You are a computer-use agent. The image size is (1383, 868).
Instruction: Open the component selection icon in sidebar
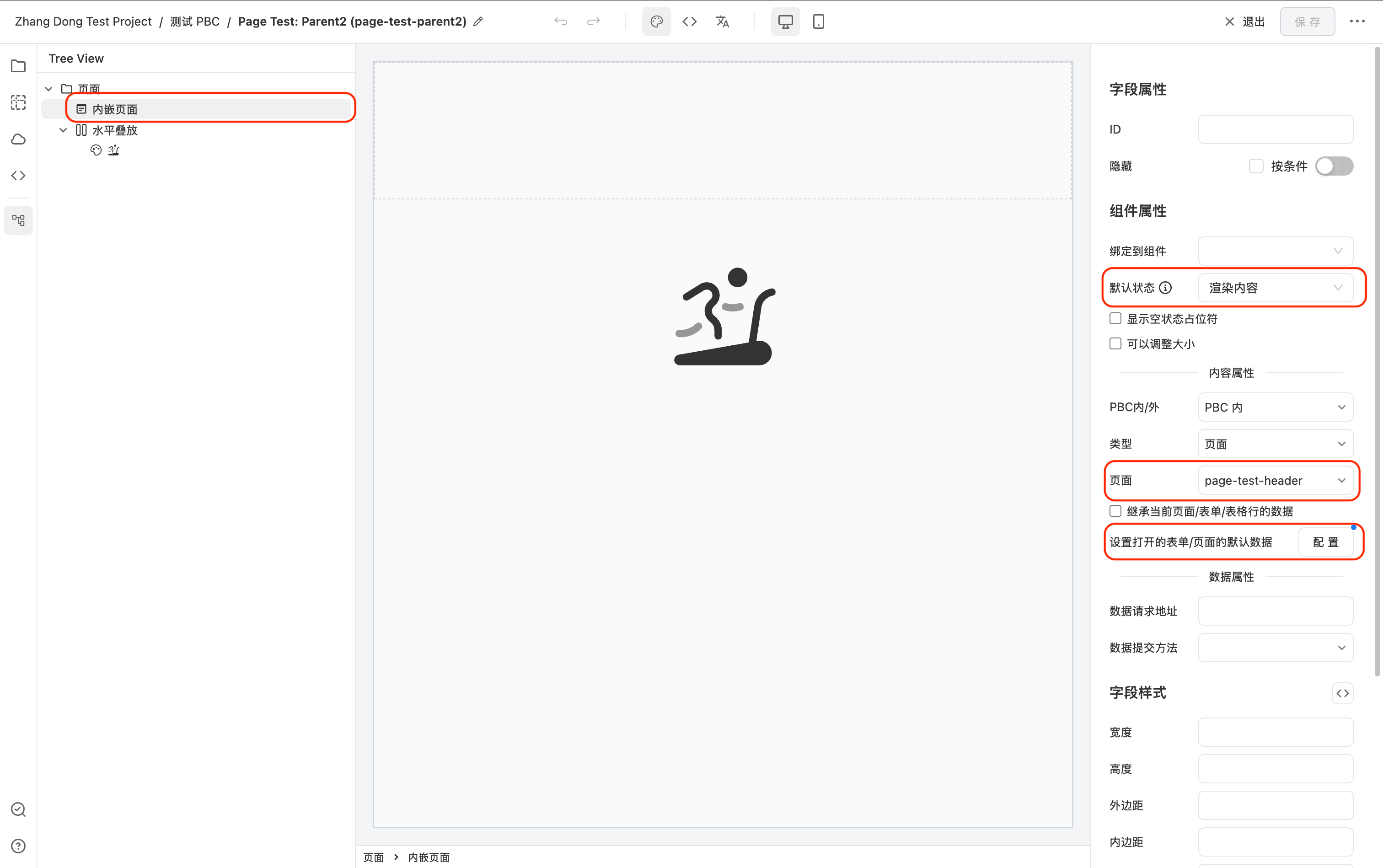pos(18,103)
